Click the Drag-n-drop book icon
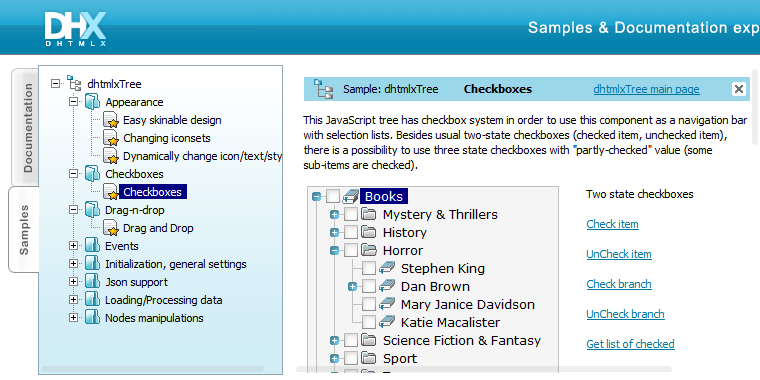The image size is (760, 380). click(x=92, y=210)
